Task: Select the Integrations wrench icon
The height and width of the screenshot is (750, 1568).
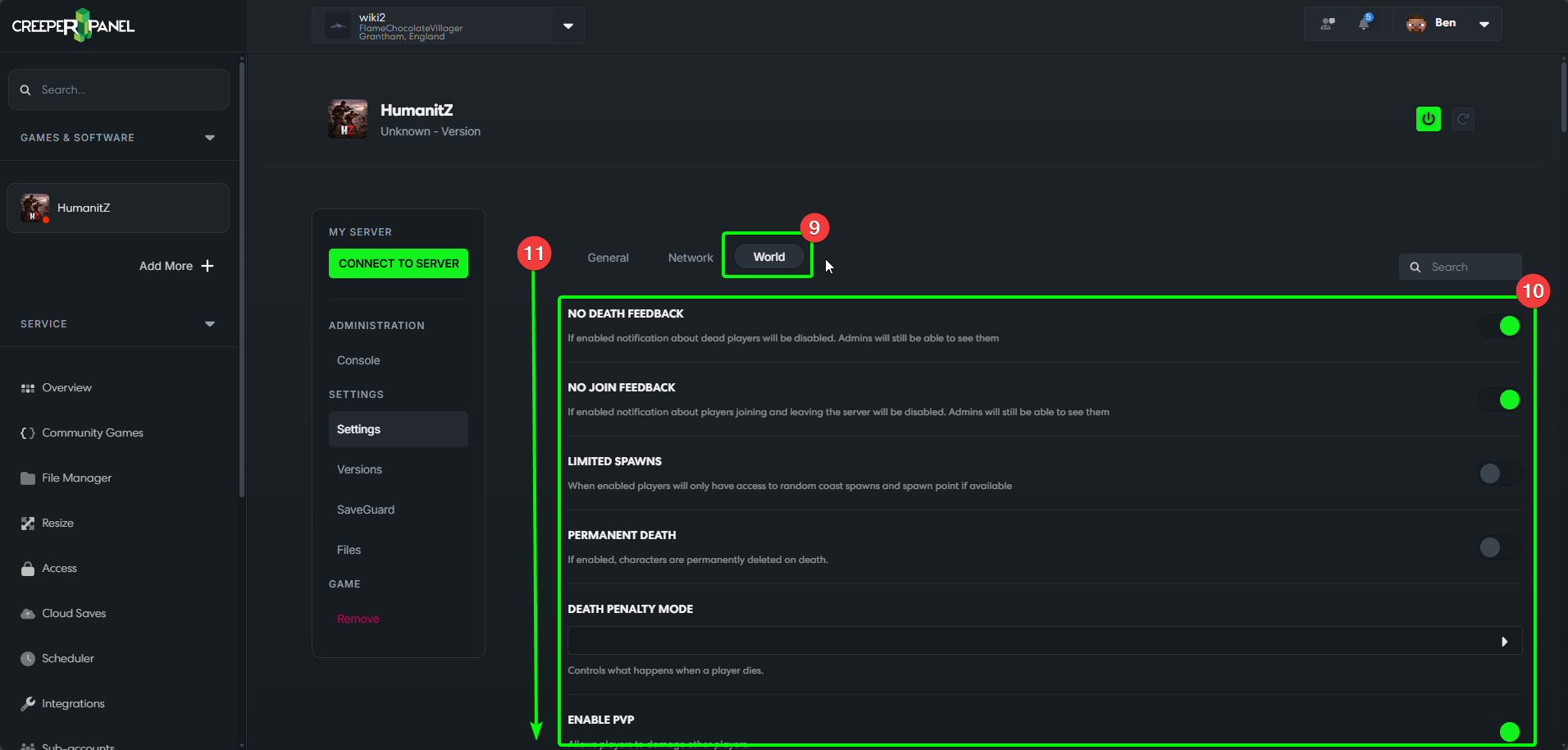Action: coord(27,703)
